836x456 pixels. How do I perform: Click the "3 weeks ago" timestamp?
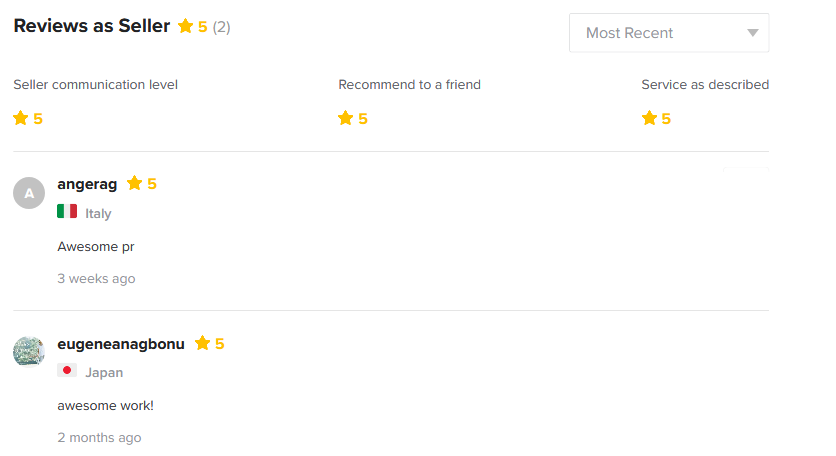click(96, 278)
